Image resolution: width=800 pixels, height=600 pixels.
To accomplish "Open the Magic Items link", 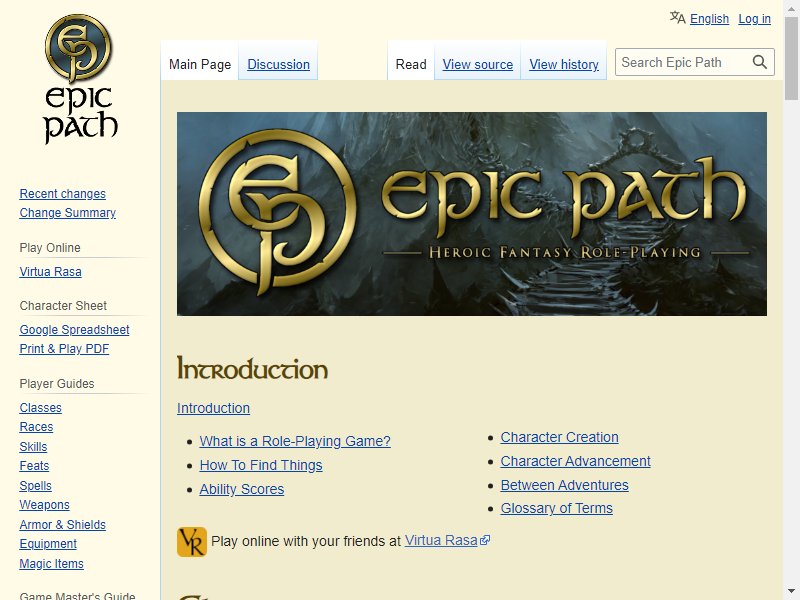I will click(x=52, y=564).
